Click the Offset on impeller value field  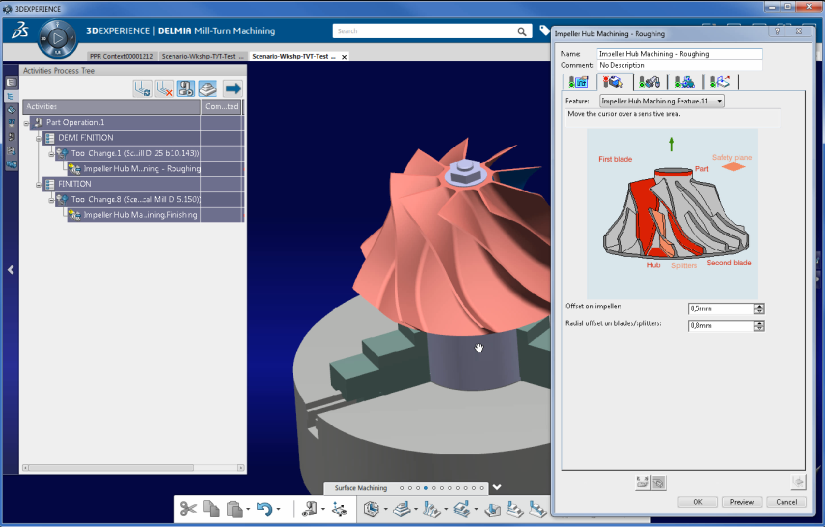click(x=719, y=309)
